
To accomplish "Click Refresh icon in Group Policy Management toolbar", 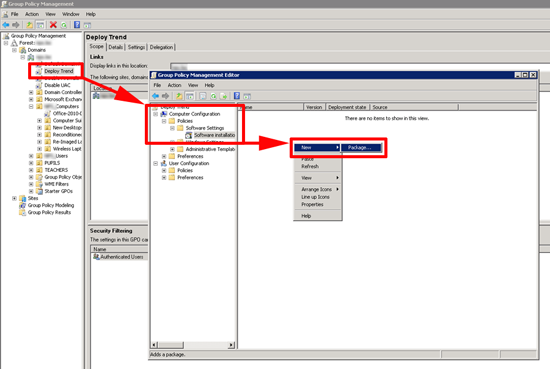I will pyautogui.click(x=64, y=25).
